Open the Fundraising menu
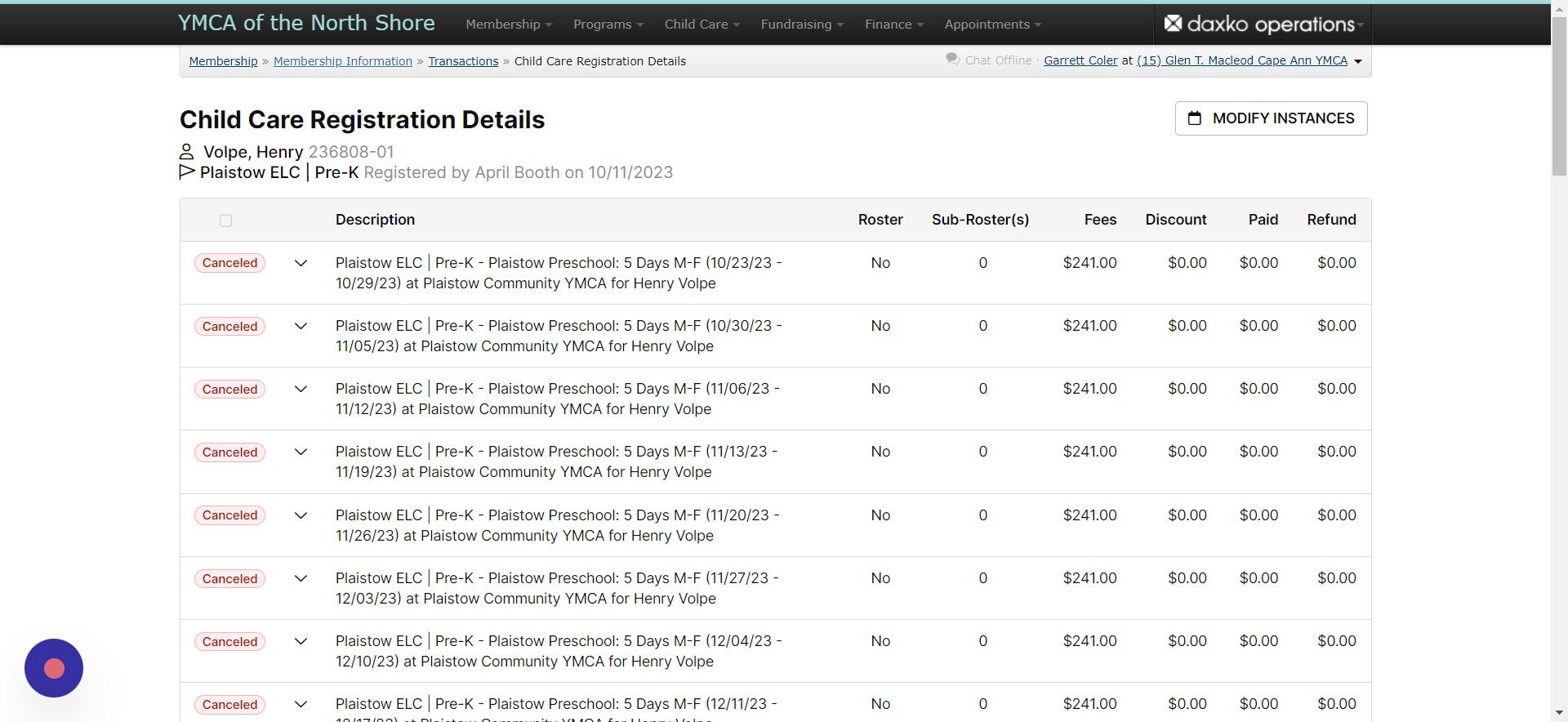The height and width of the screenshot is (722, 1568). pos(801,25)
